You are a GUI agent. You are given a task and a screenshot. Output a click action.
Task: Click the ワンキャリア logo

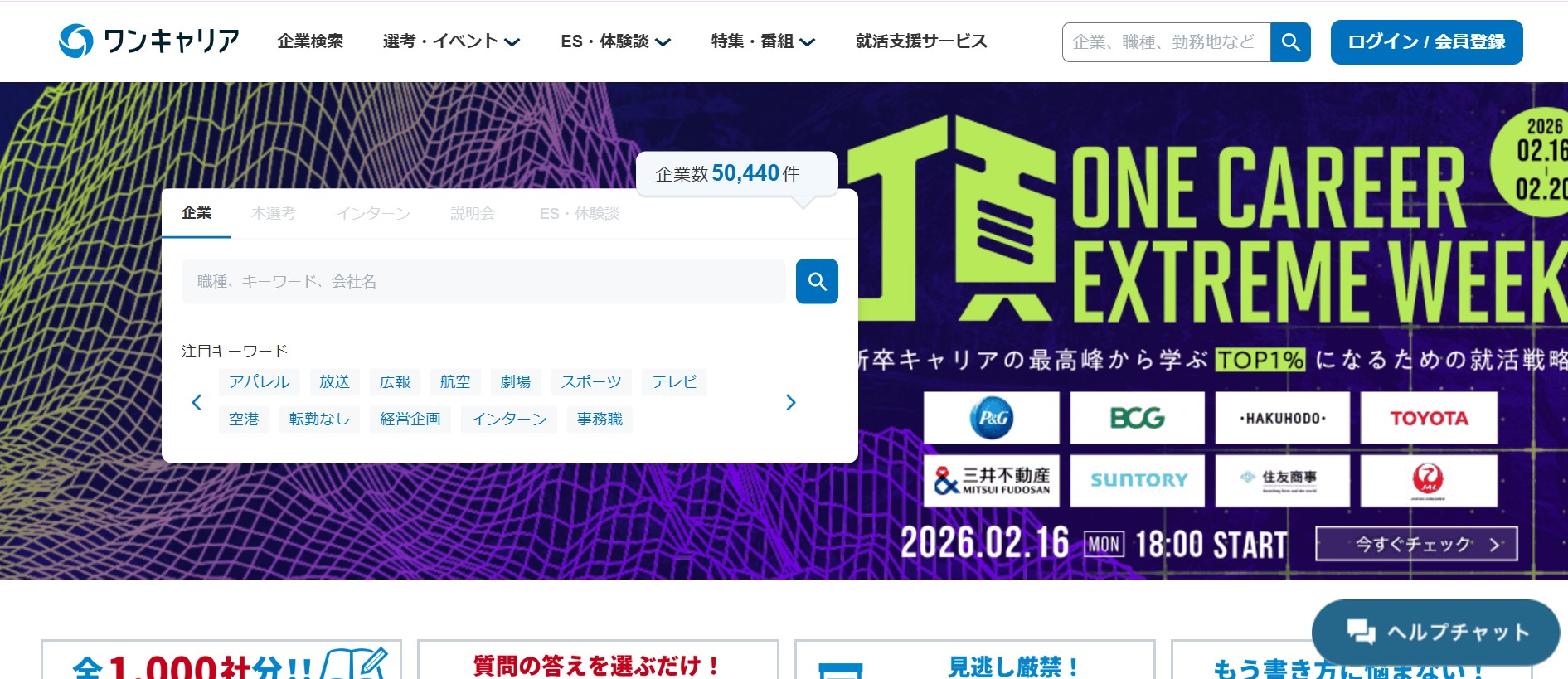coord(149,41)
